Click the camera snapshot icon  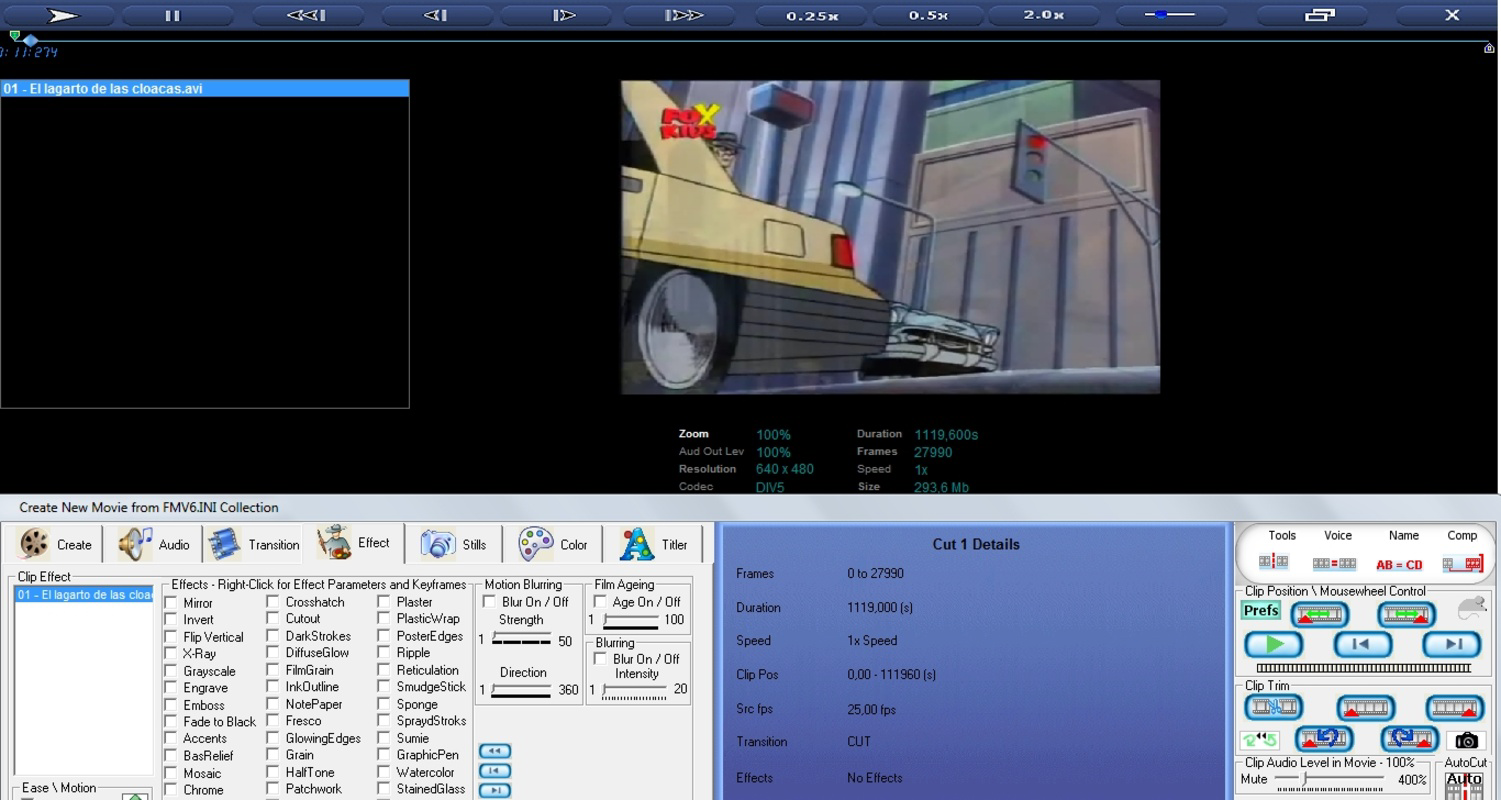coord(1466,740)
